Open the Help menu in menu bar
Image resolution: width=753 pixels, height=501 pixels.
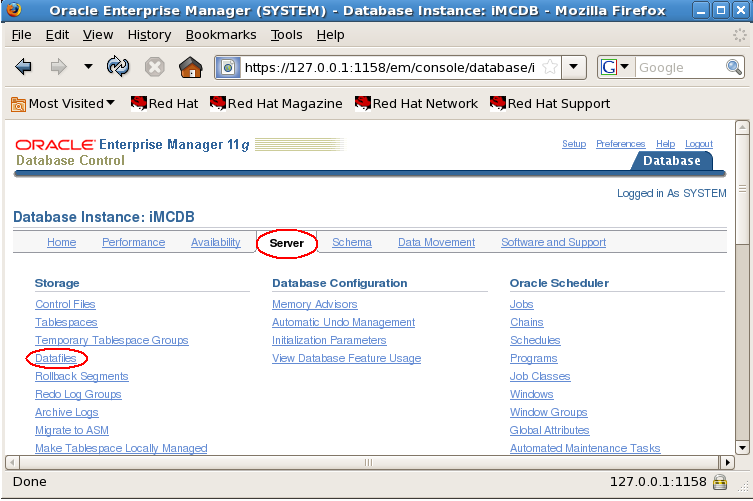(x=330, y=35)
